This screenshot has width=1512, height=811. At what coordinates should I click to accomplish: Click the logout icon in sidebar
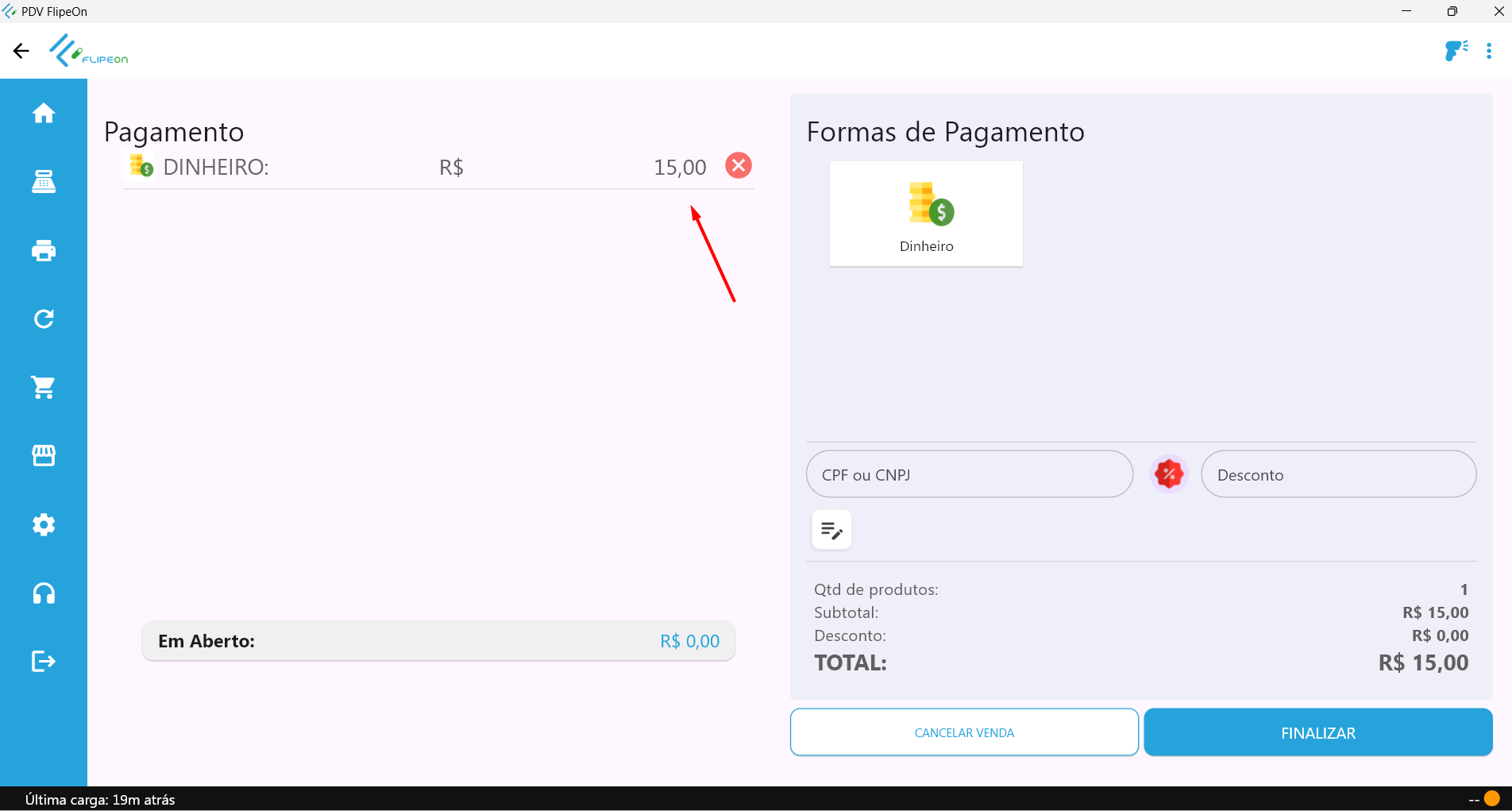coord(44,662)
